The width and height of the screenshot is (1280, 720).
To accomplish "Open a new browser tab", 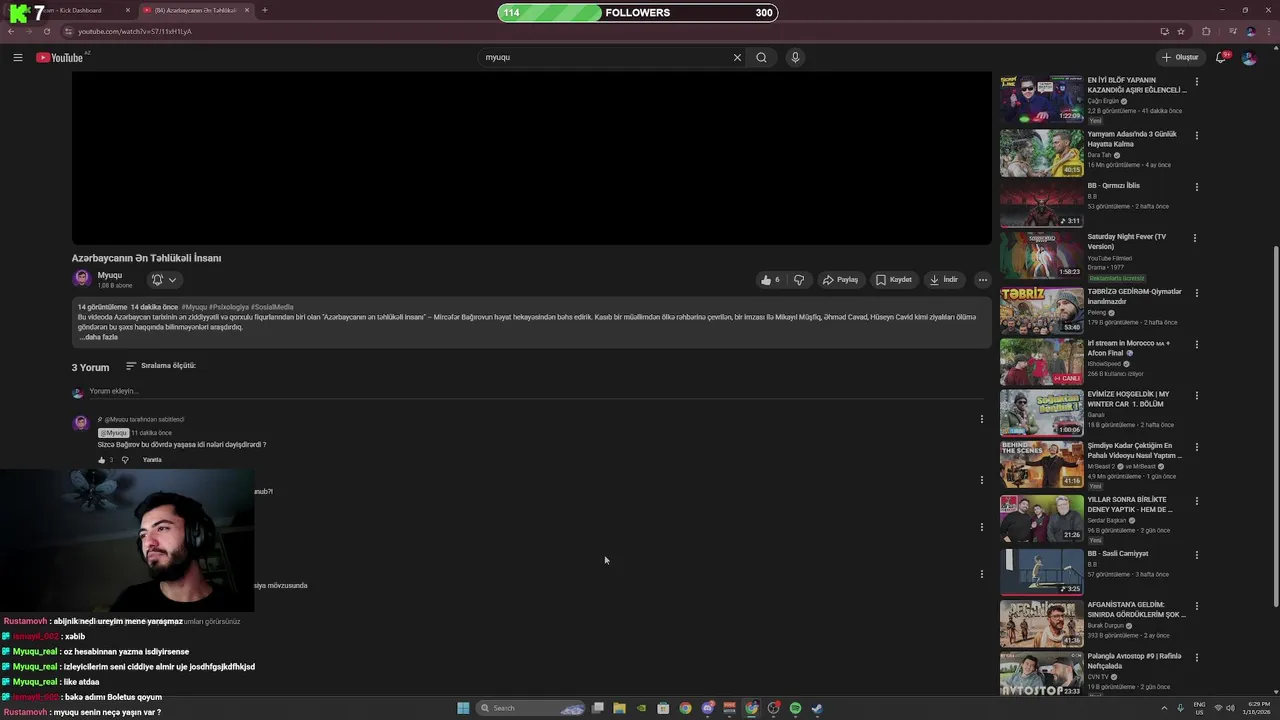I will click(264, 10).
